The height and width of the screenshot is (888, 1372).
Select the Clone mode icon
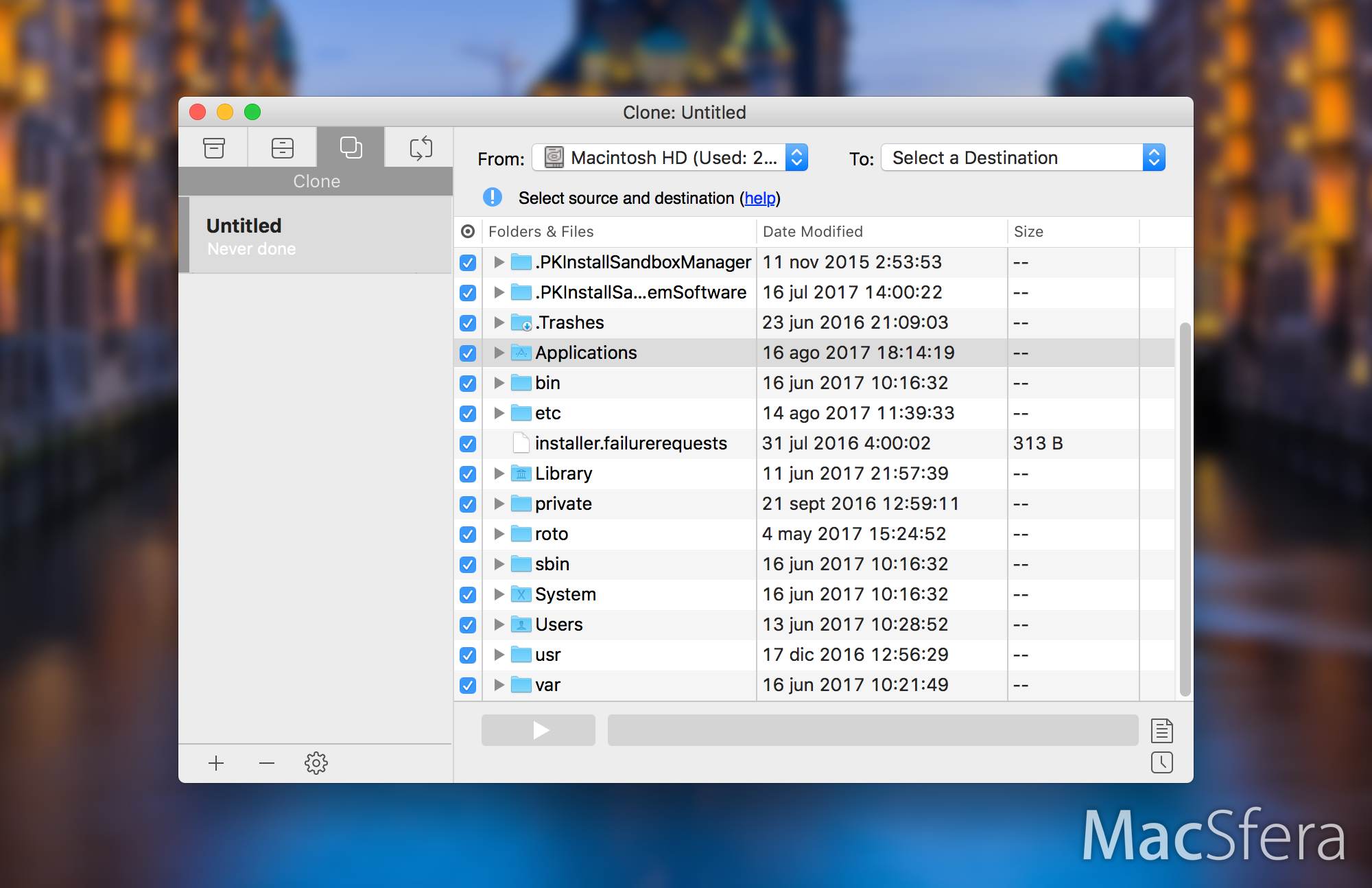click(x=351, y=148)
